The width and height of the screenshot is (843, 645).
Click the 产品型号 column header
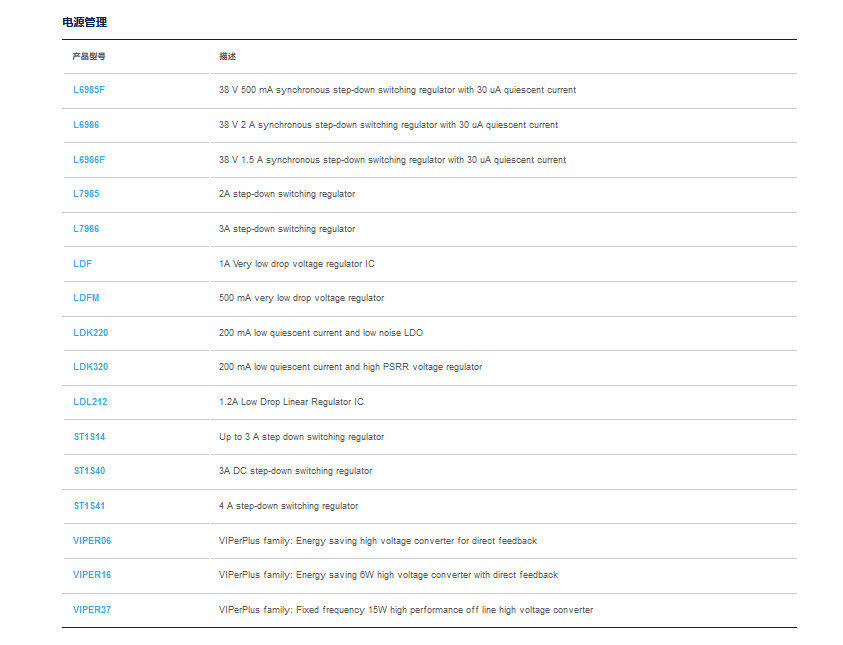(x=89, y=56)
